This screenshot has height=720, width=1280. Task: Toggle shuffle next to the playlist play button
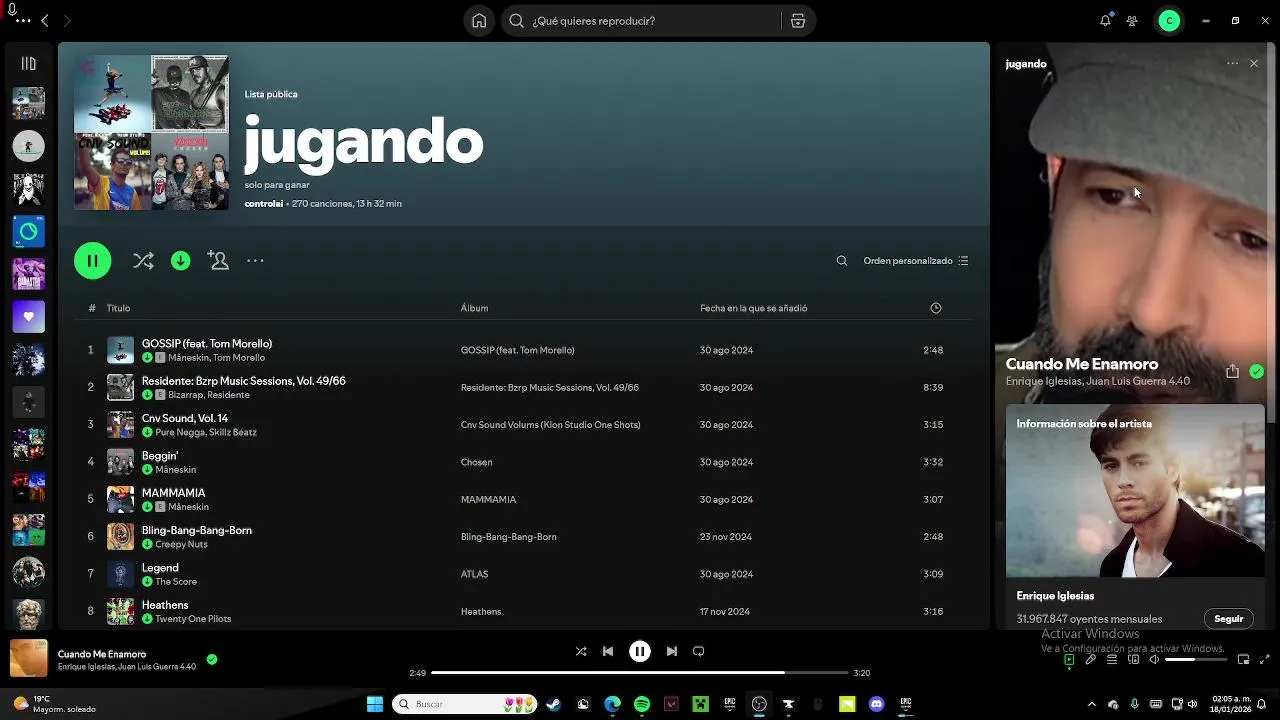pyautogui.click(x=143, y=261)
